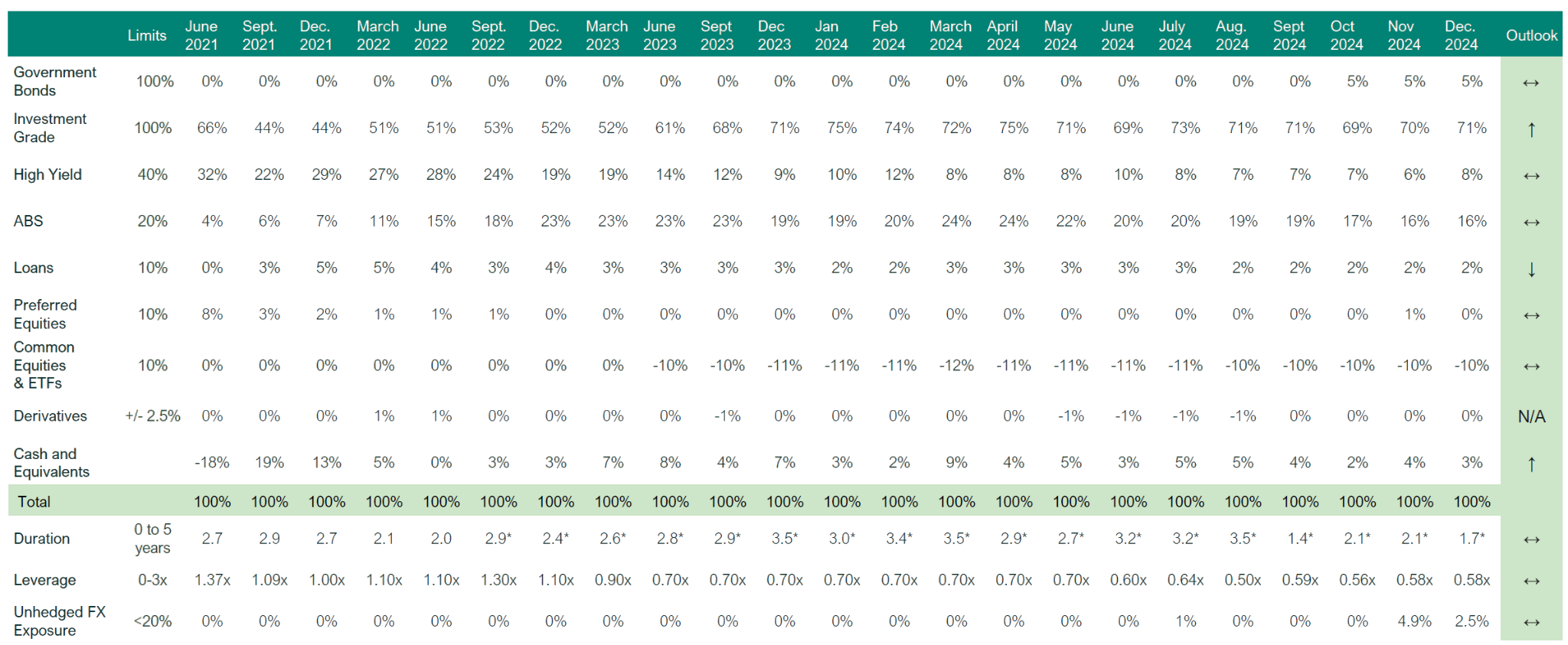Click the Cash and Equivalents -18% value
Viewport: 1568px width, 645px height.
tap(212, 463)
